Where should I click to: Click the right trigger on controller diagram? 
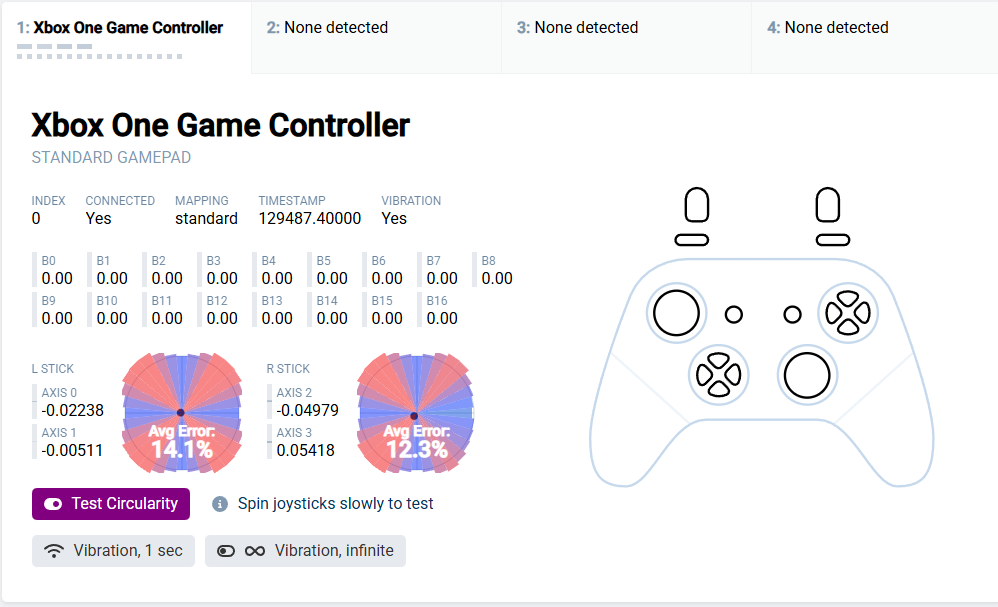(x=827, y=205)
